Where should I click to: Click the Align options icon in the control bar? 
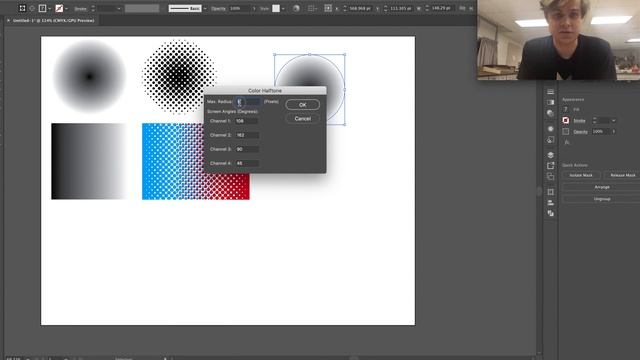[x=311, y=8]
